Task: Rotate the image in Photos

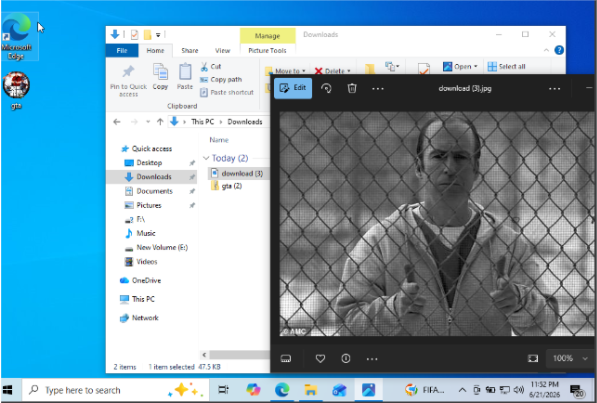Action: (x=326, y=88)
